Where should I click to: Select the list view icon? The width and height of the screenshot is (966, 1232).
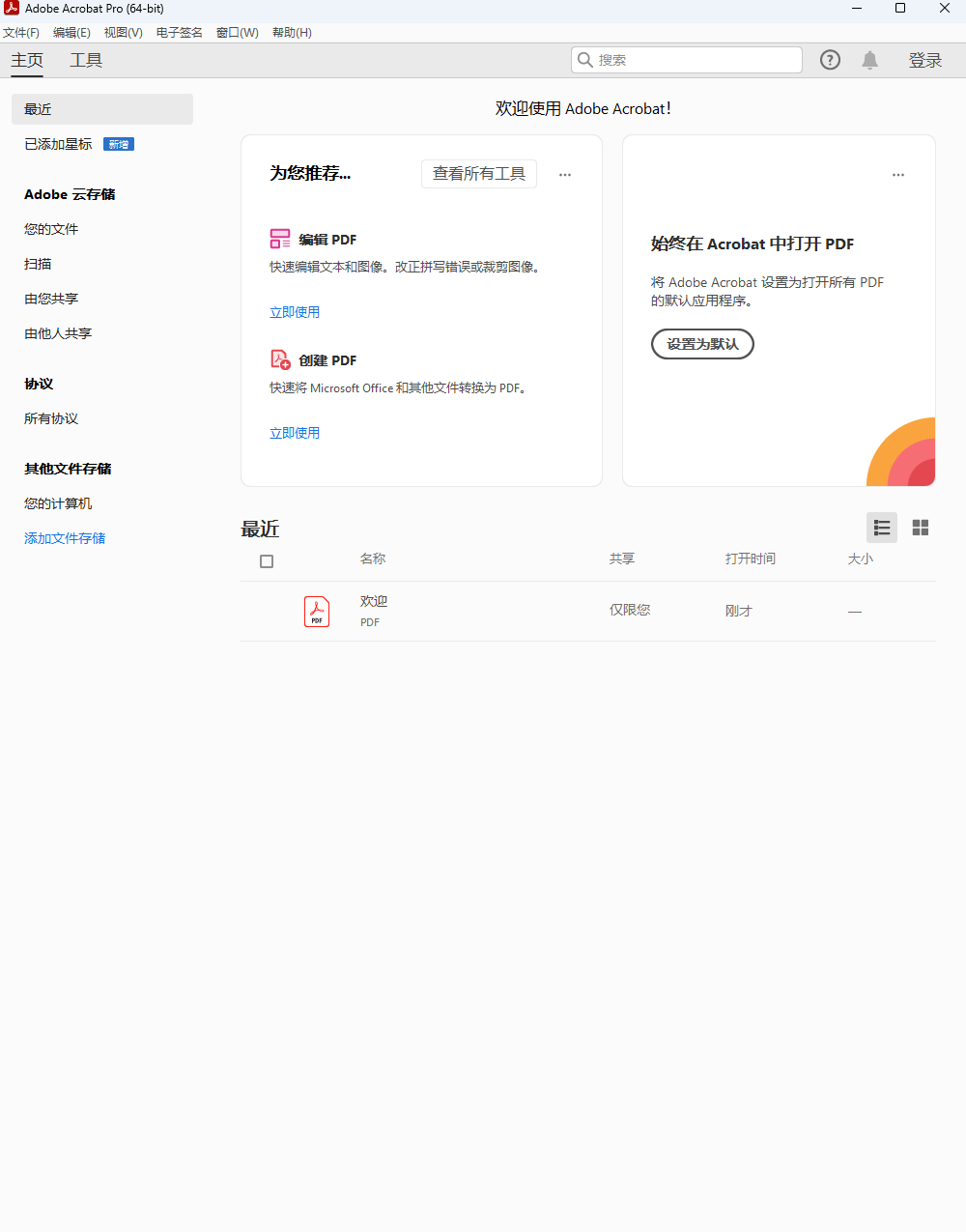881,528
